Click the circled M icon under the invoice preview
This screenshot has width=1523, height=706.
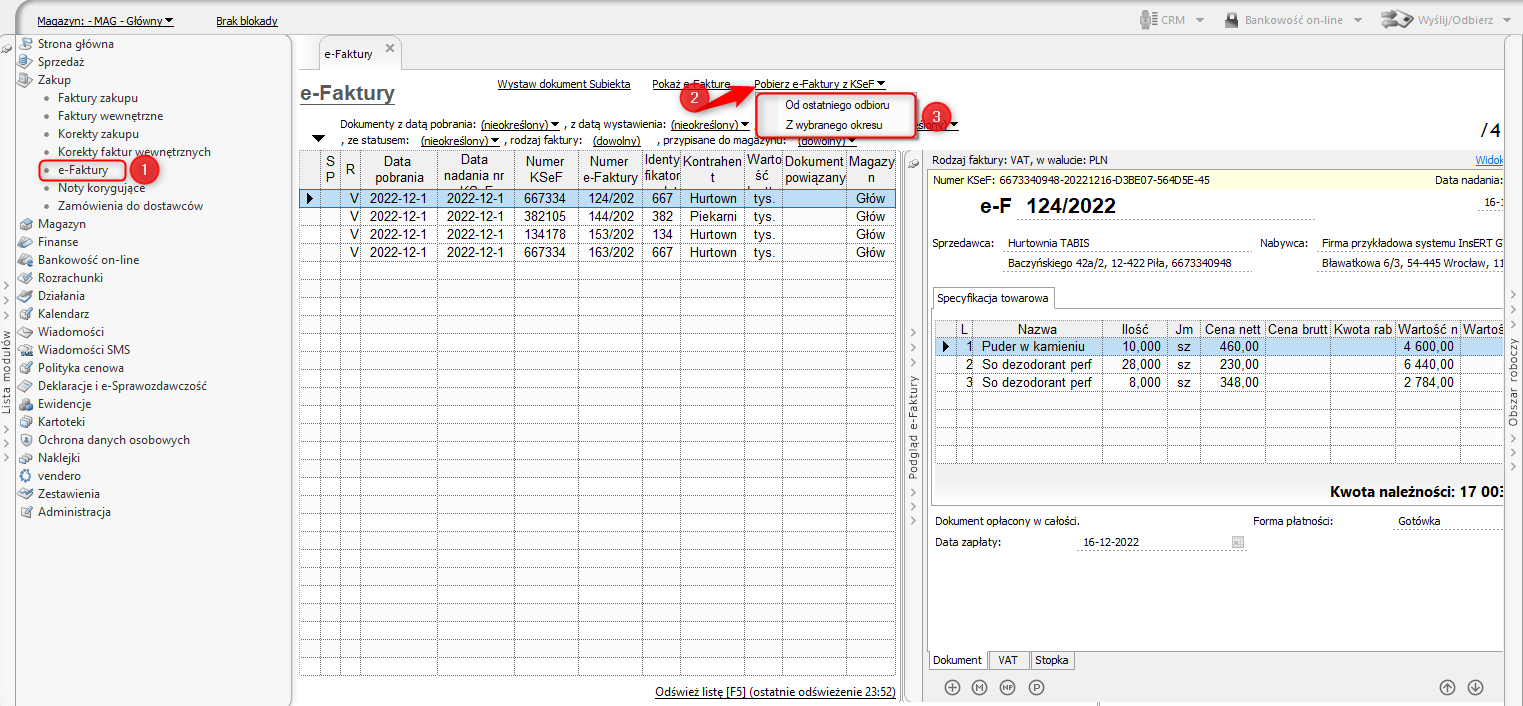point(980,687)
